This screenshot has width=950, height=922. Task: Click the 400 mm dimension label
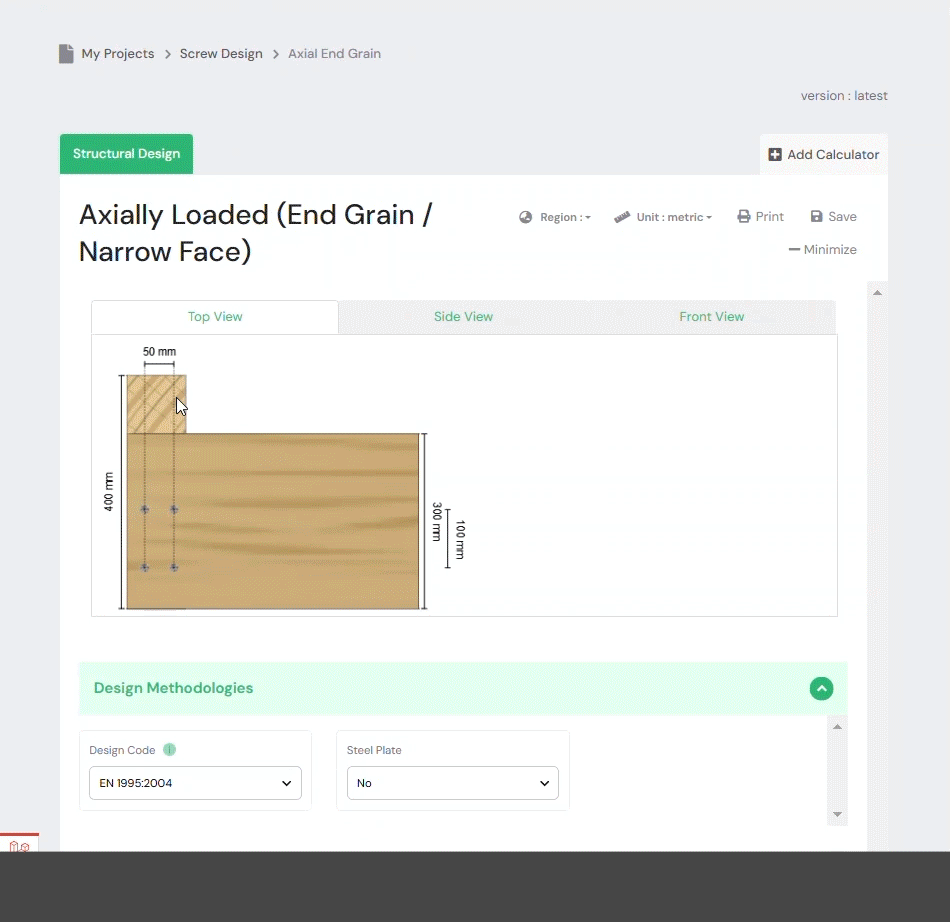(108, 492)
